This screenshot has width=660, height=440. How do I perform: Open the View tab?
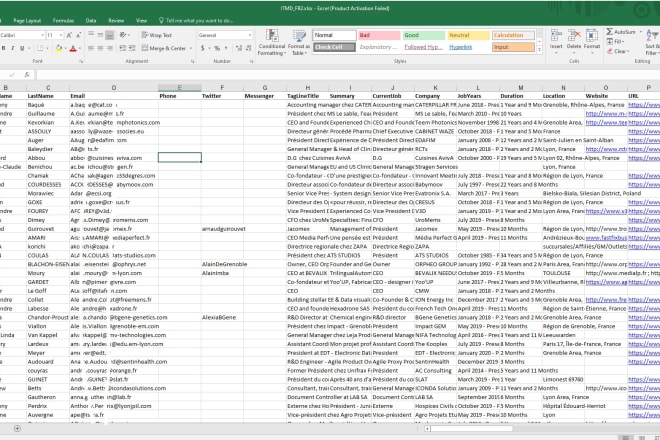coord(141,20)
